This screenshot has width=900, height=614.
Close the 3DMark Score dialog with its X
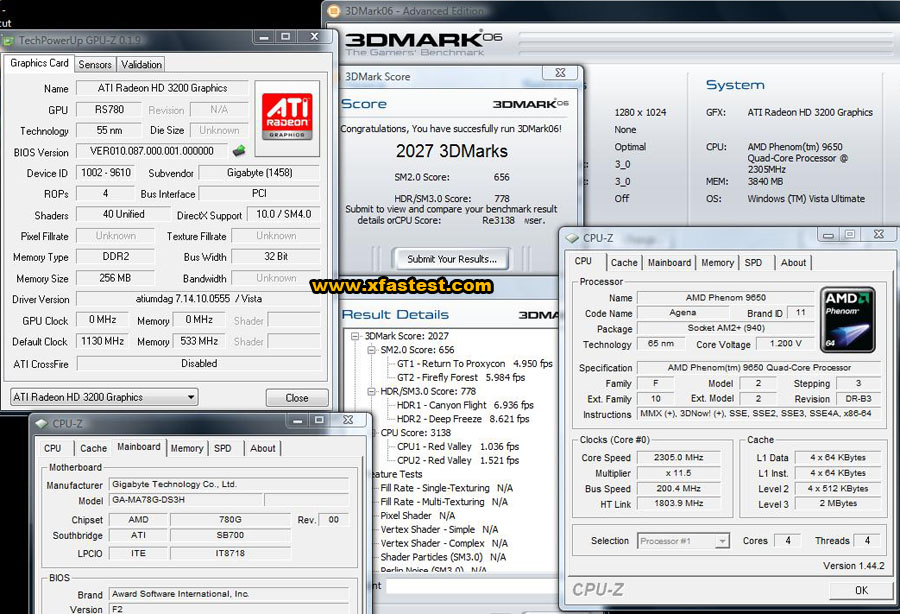[560, 73]
